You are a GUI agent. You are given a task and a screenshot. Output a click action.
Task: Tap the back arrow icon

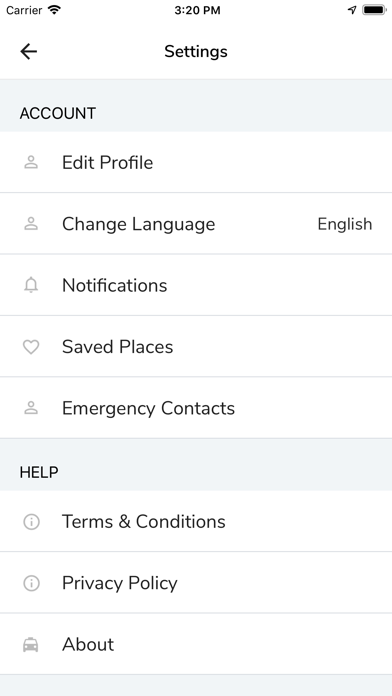tap(28, 51)
